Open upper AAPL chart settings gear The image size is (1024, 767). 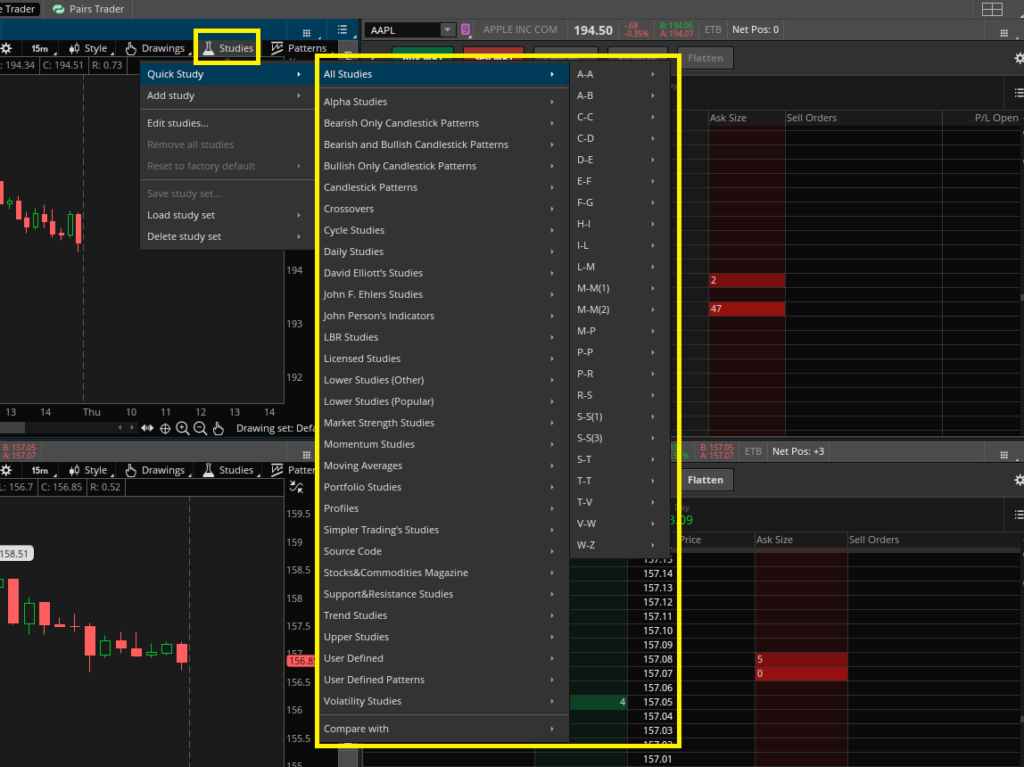point(6,48)
